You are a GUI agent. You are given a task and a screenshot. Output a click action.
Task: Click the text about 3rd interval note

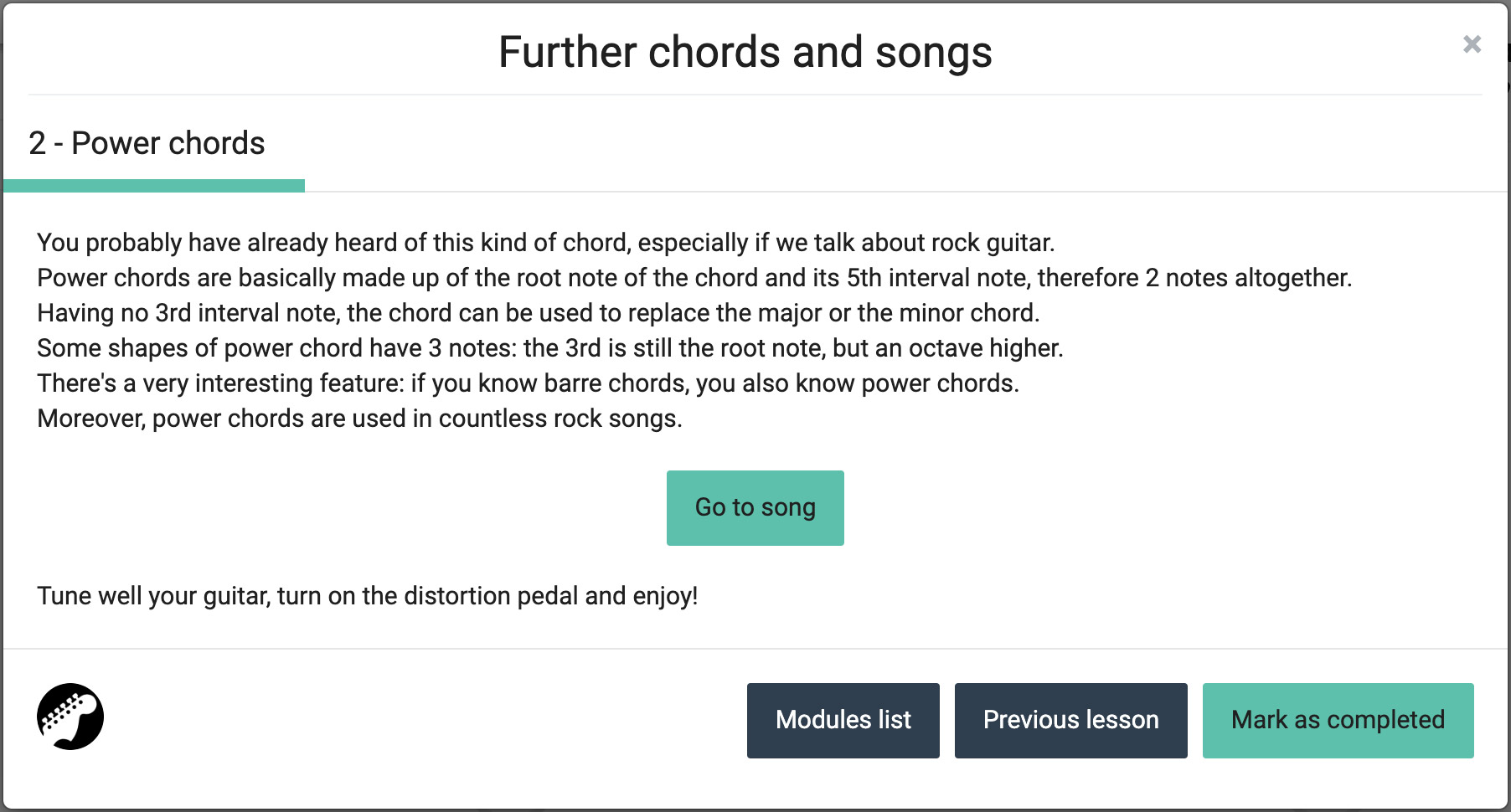[537, 312]
